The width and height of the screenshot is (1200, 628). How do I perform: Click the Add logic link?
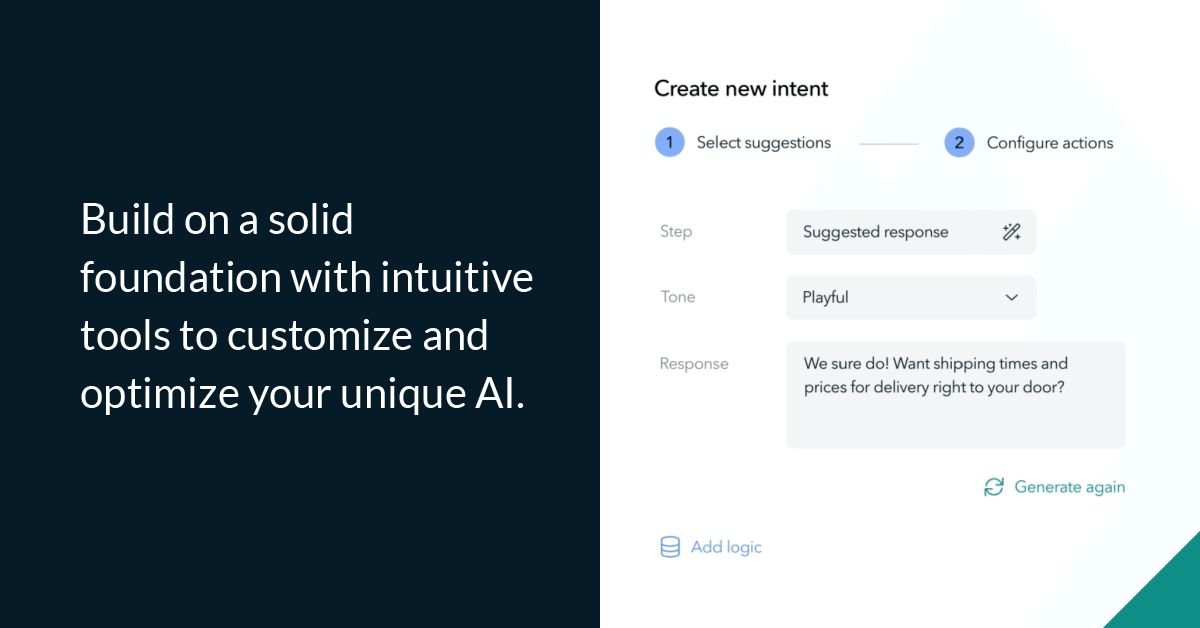coord(725,547)
